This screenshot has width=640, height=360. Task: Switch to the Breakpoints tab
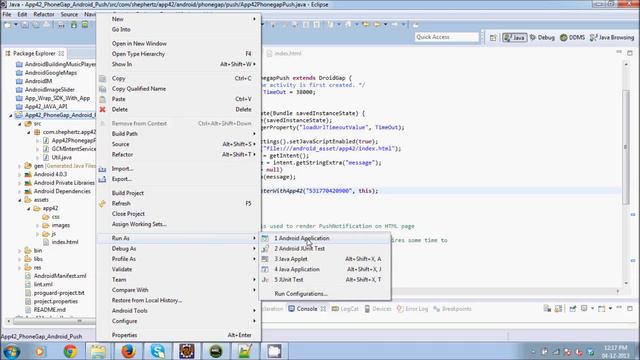(x=452, y=309)
